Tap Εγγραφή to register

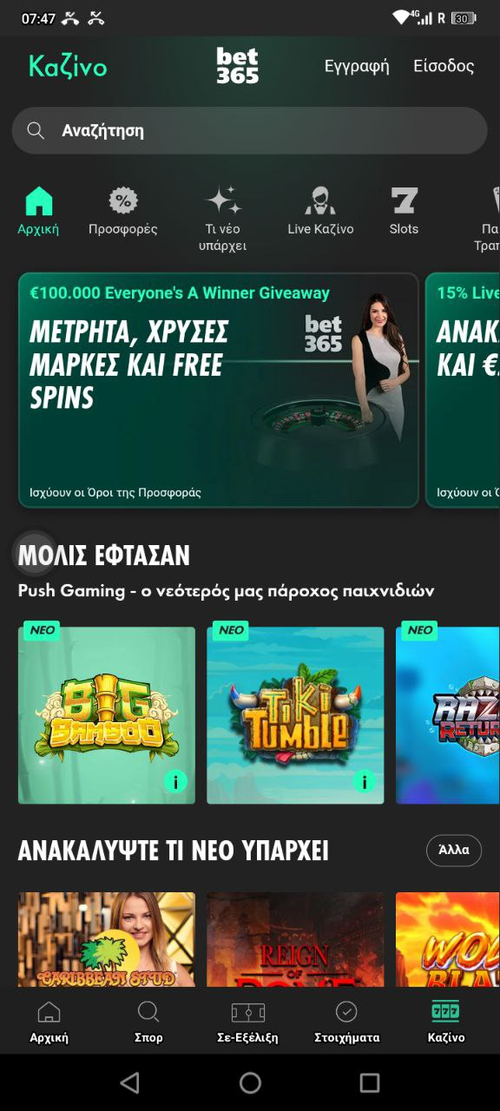point(357,67)
